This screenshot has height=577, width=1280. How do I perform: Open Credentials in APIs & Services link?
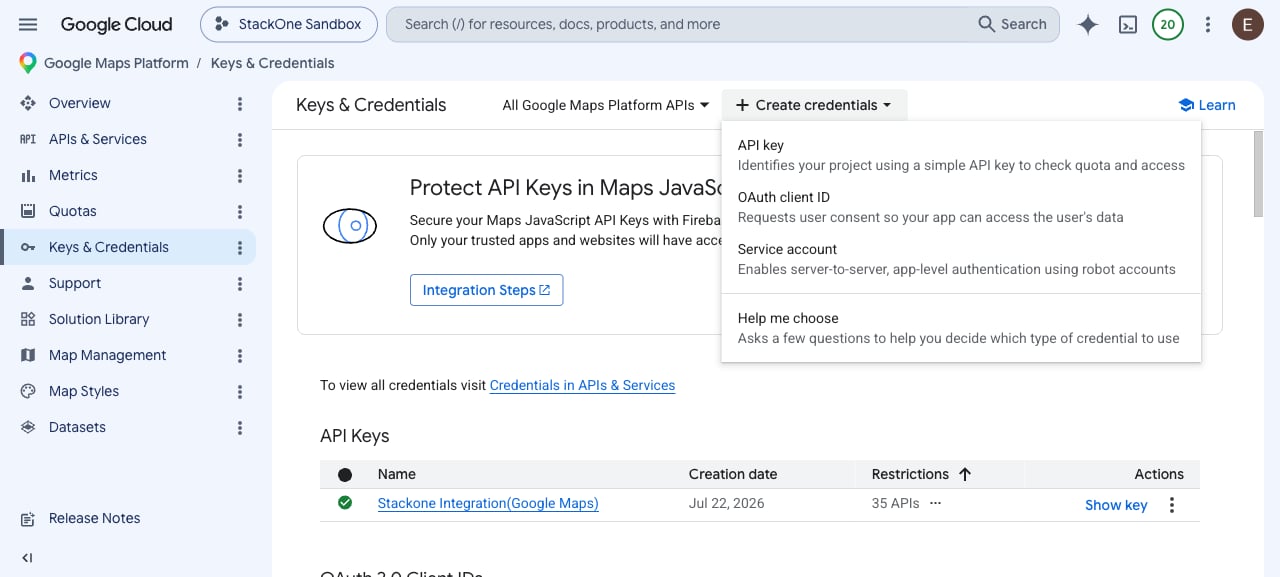(x=582, y=385)
